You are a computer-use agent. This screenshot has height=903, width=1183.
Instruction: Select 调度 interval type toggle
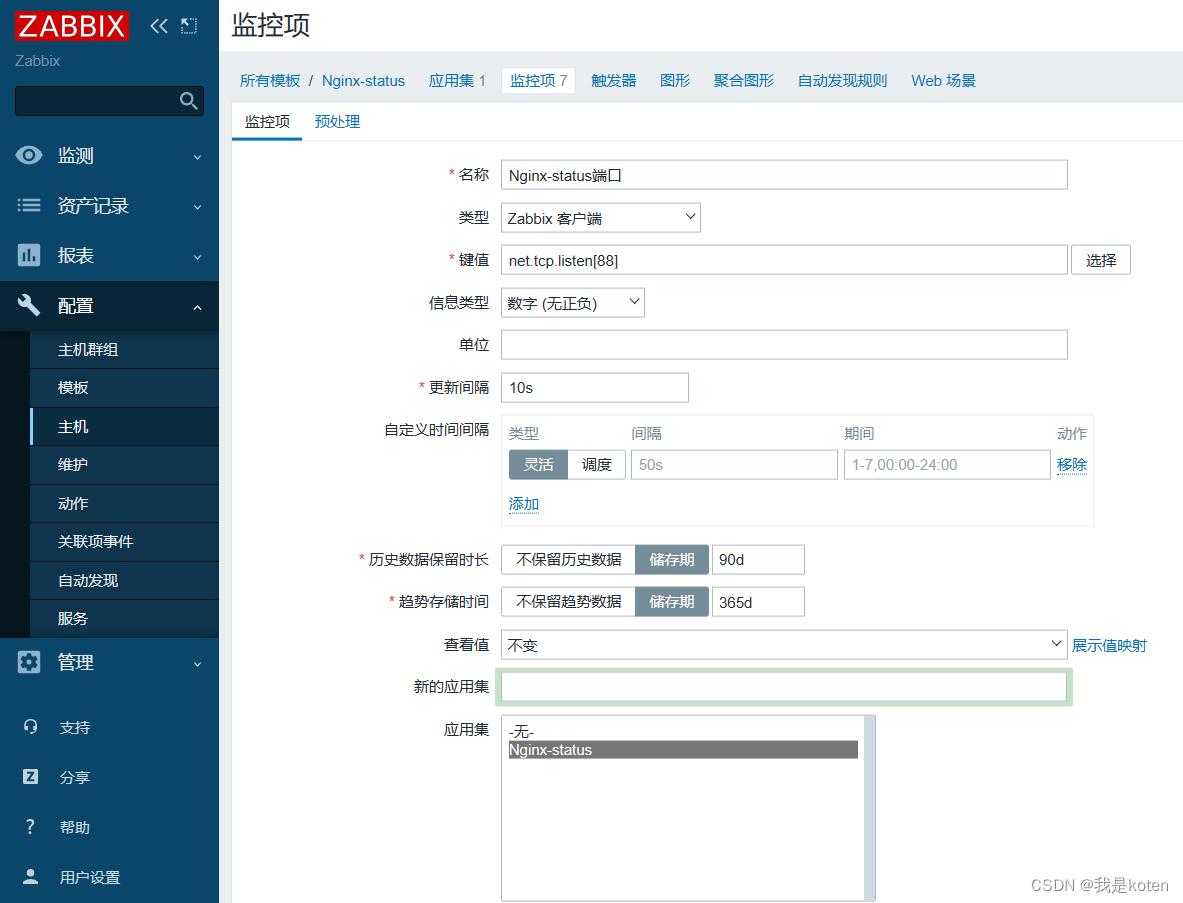pos(596,464)
